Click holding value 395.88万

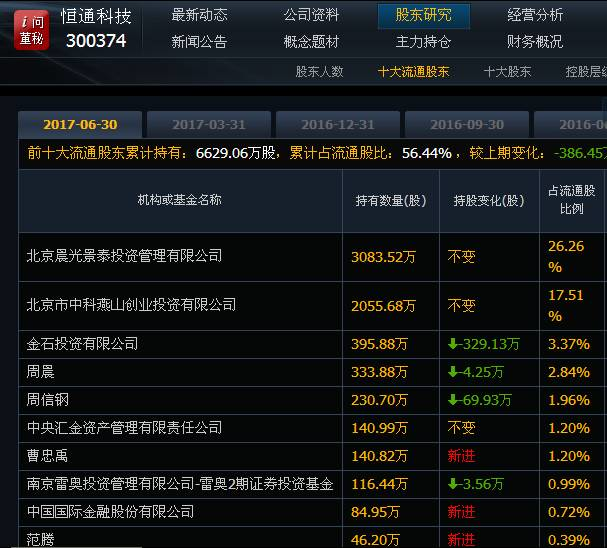(x=379, y=344)
